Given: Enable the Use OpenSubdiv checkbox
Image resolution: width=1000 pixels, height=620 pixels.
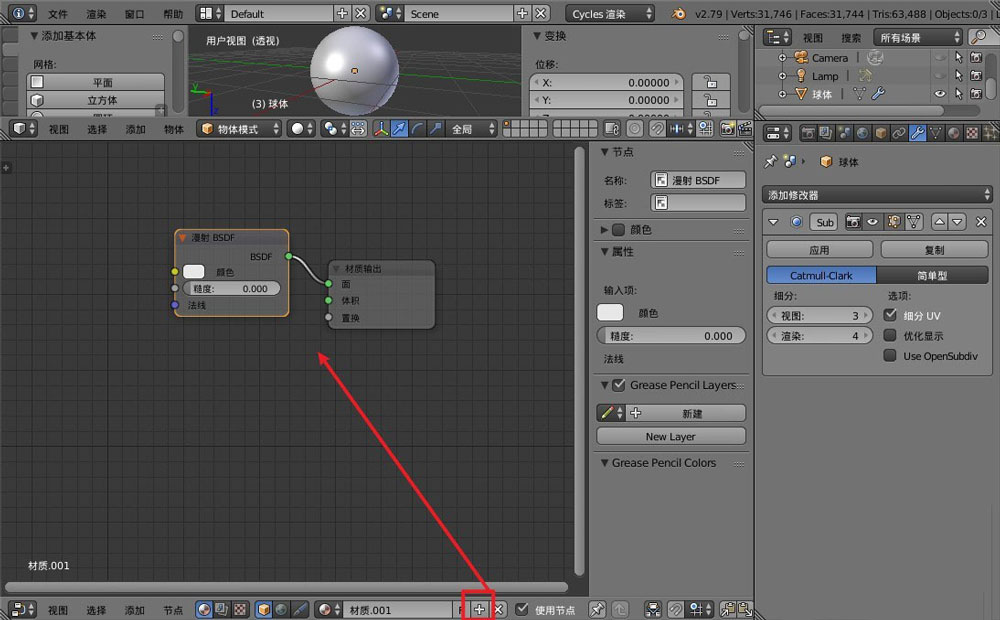Looking at the screenshot, I should pos(889,356).
